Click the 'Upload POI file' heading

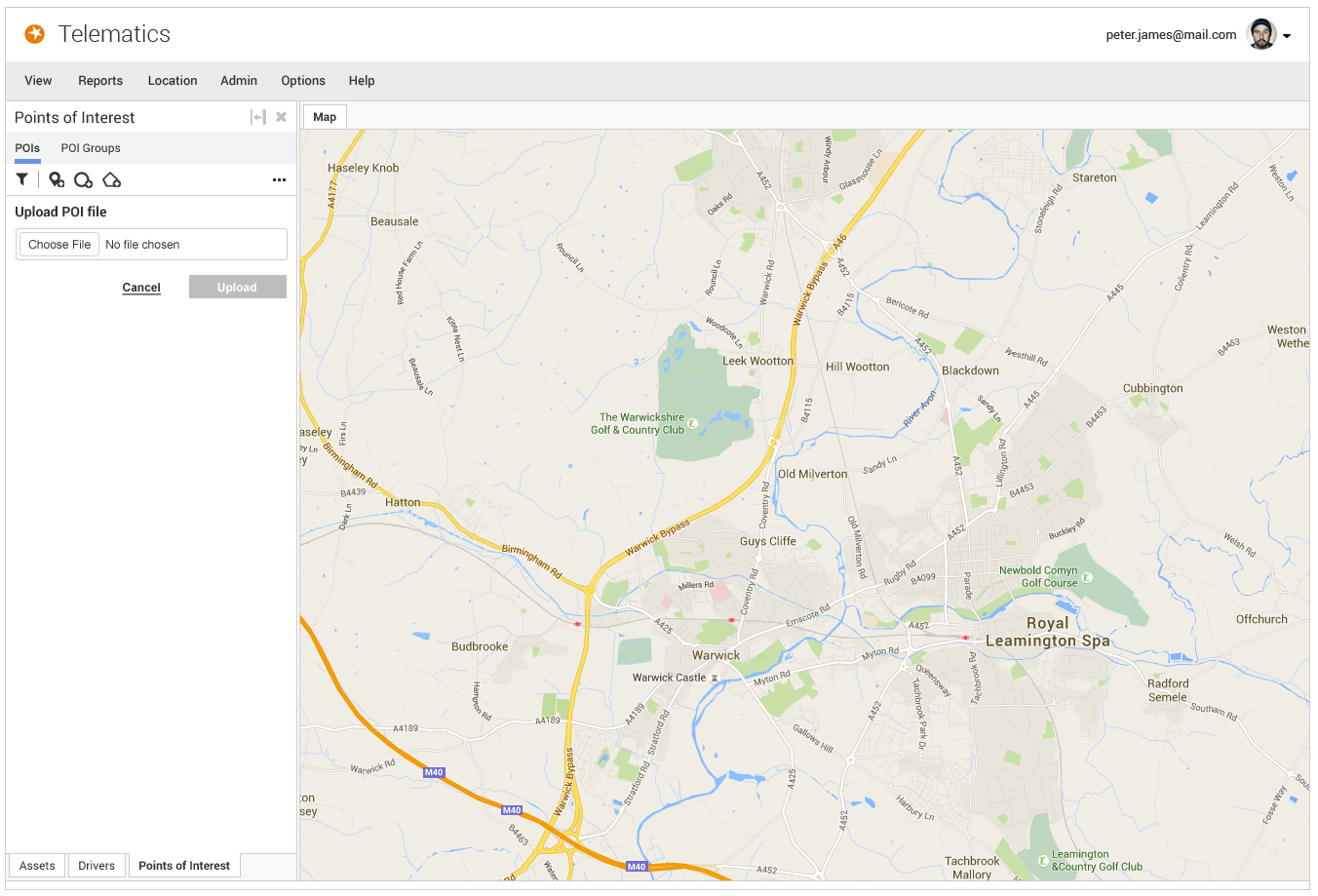click(60, 212)
